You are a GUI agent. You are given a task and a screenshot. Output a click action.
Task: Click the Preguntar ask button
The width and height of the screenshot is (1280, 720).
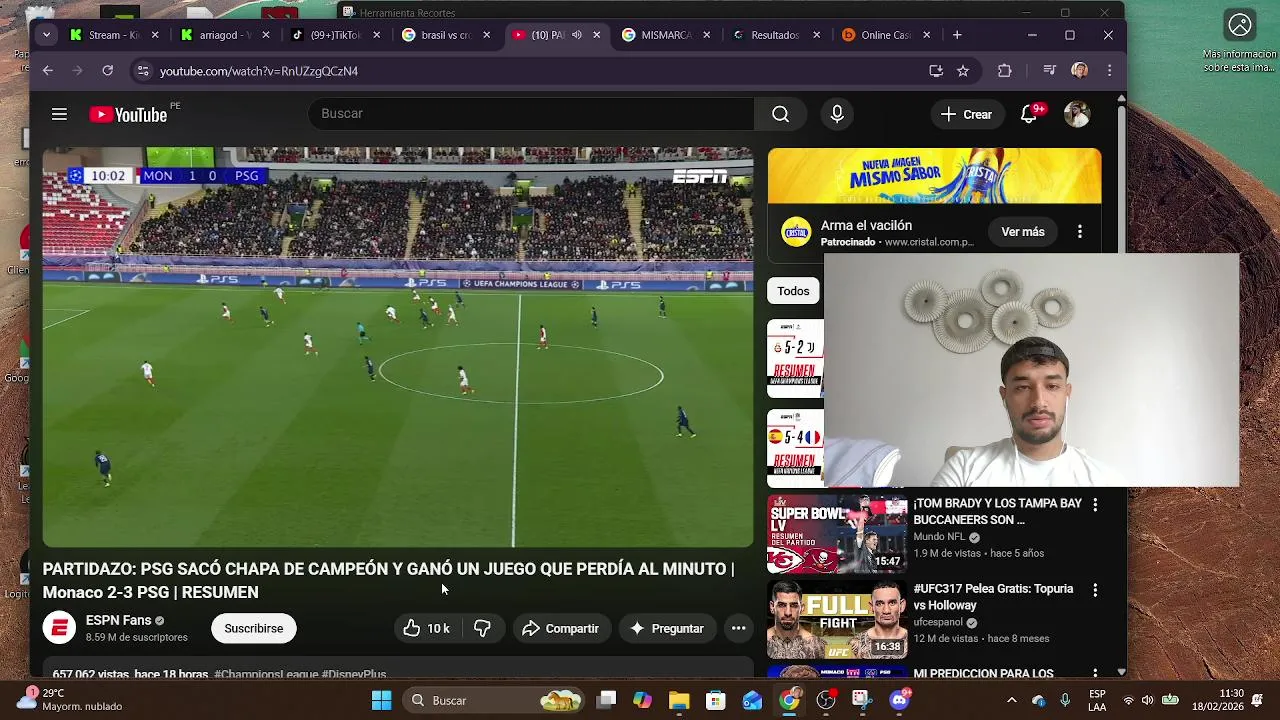(667, 628)
